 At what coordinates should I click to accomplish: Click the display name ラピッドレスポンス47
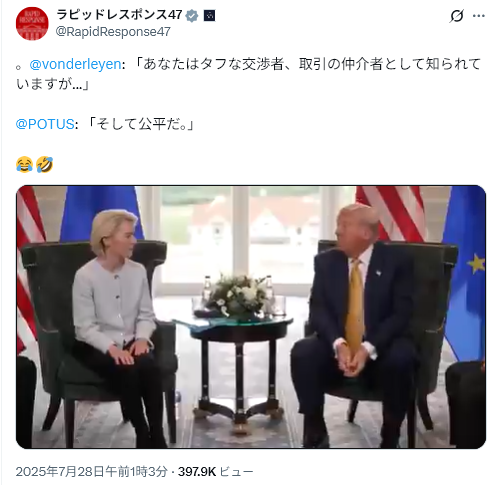tap(119, 15)
